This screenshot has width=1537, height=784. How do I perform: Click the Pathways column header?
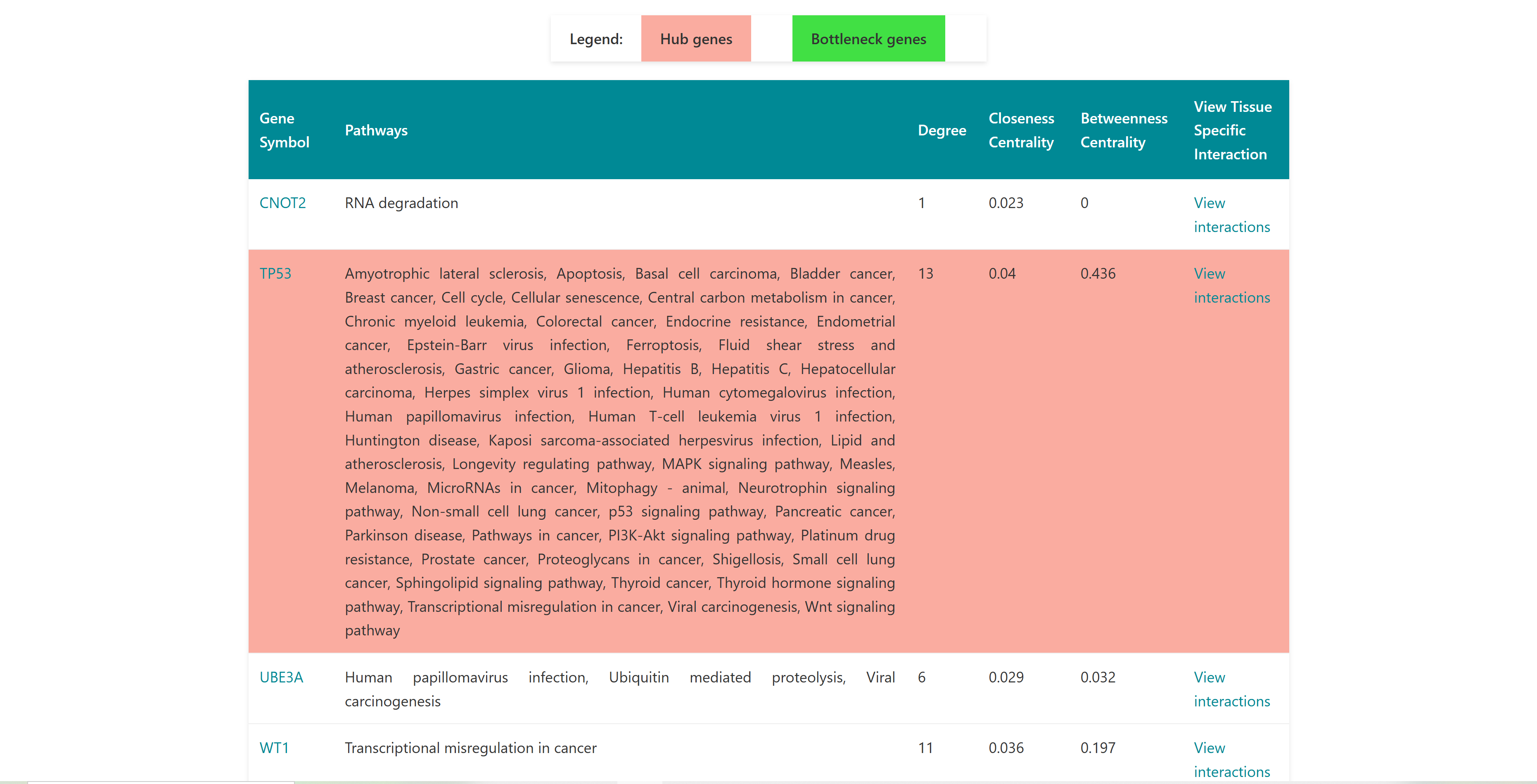(x=376, y=130)
